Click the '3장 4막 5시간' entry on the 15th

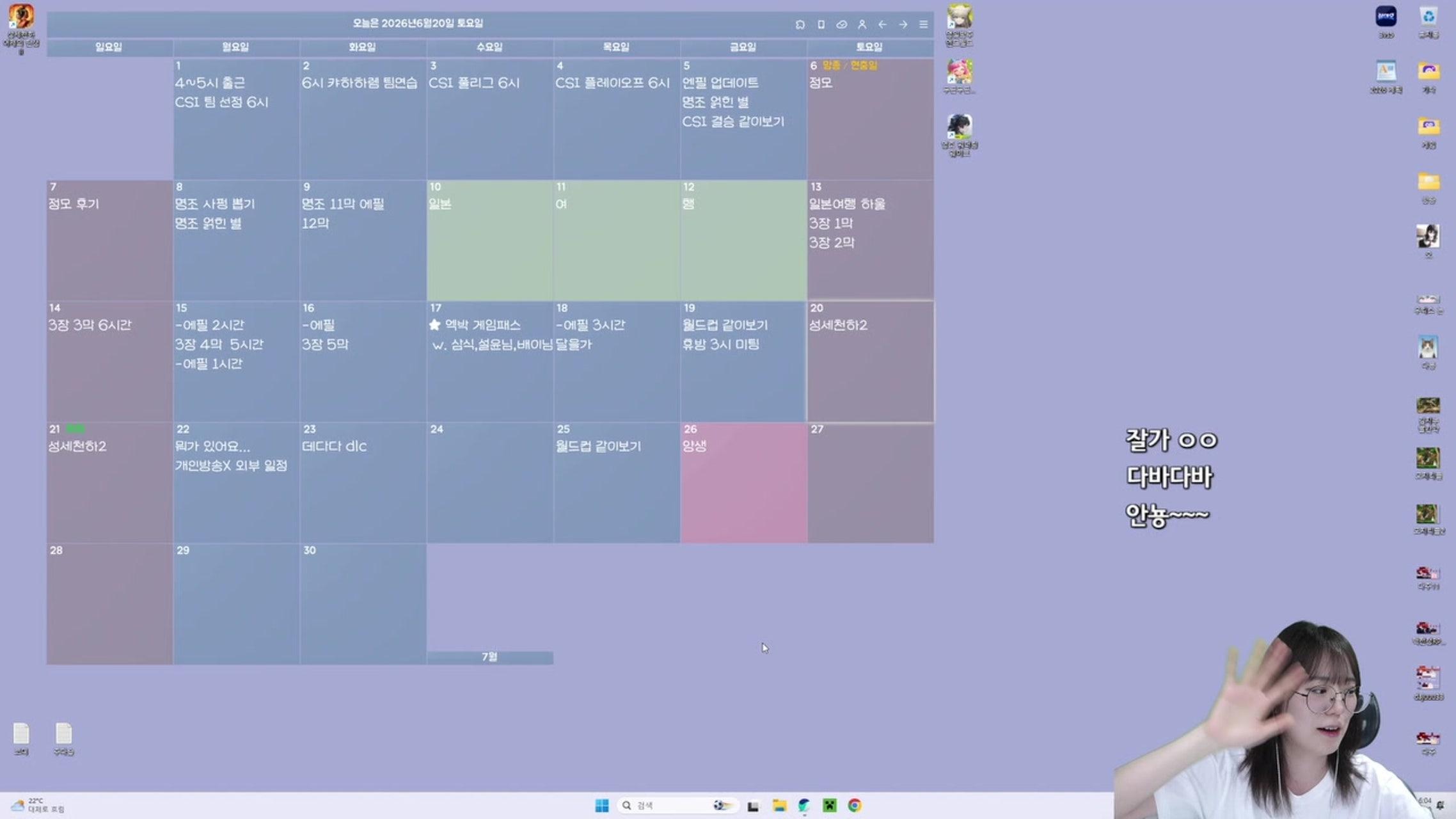219,344
